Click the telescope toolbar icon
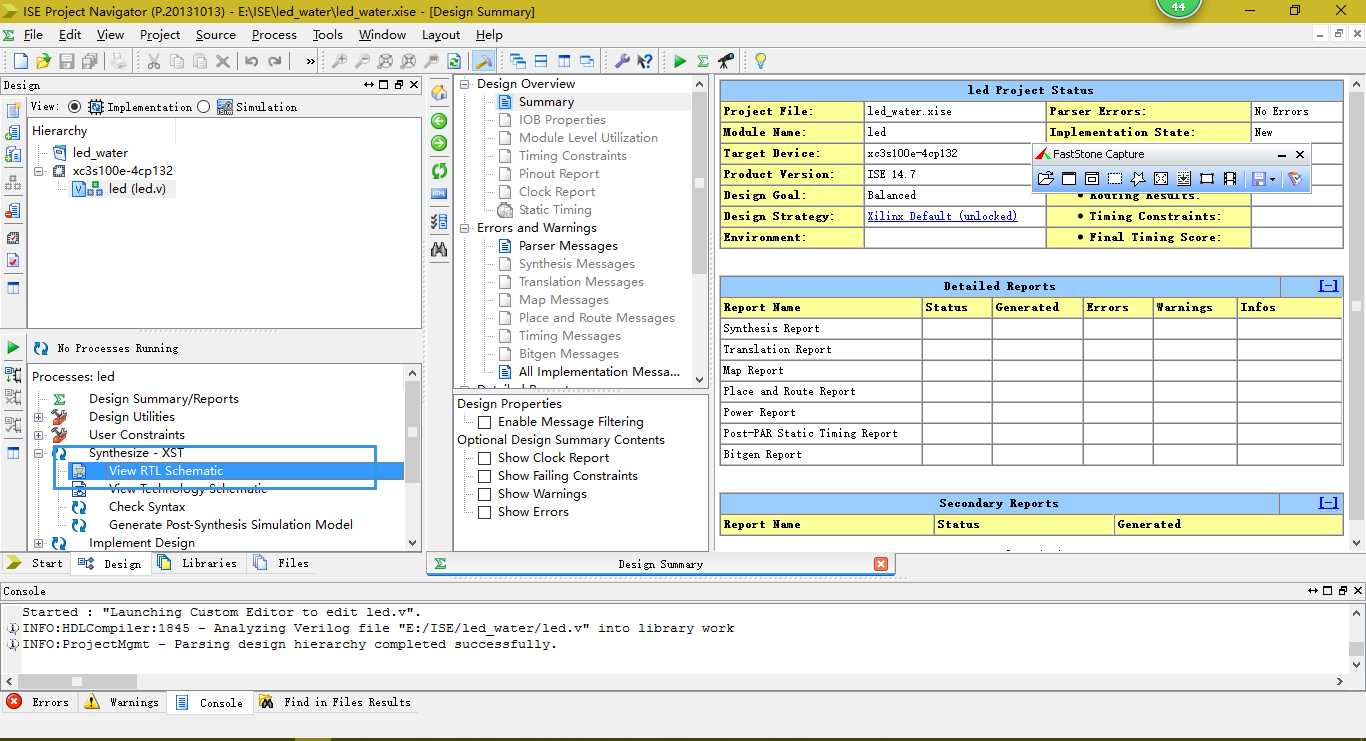The width and height of the screenshot is (1366, 741). coord(726,62)
